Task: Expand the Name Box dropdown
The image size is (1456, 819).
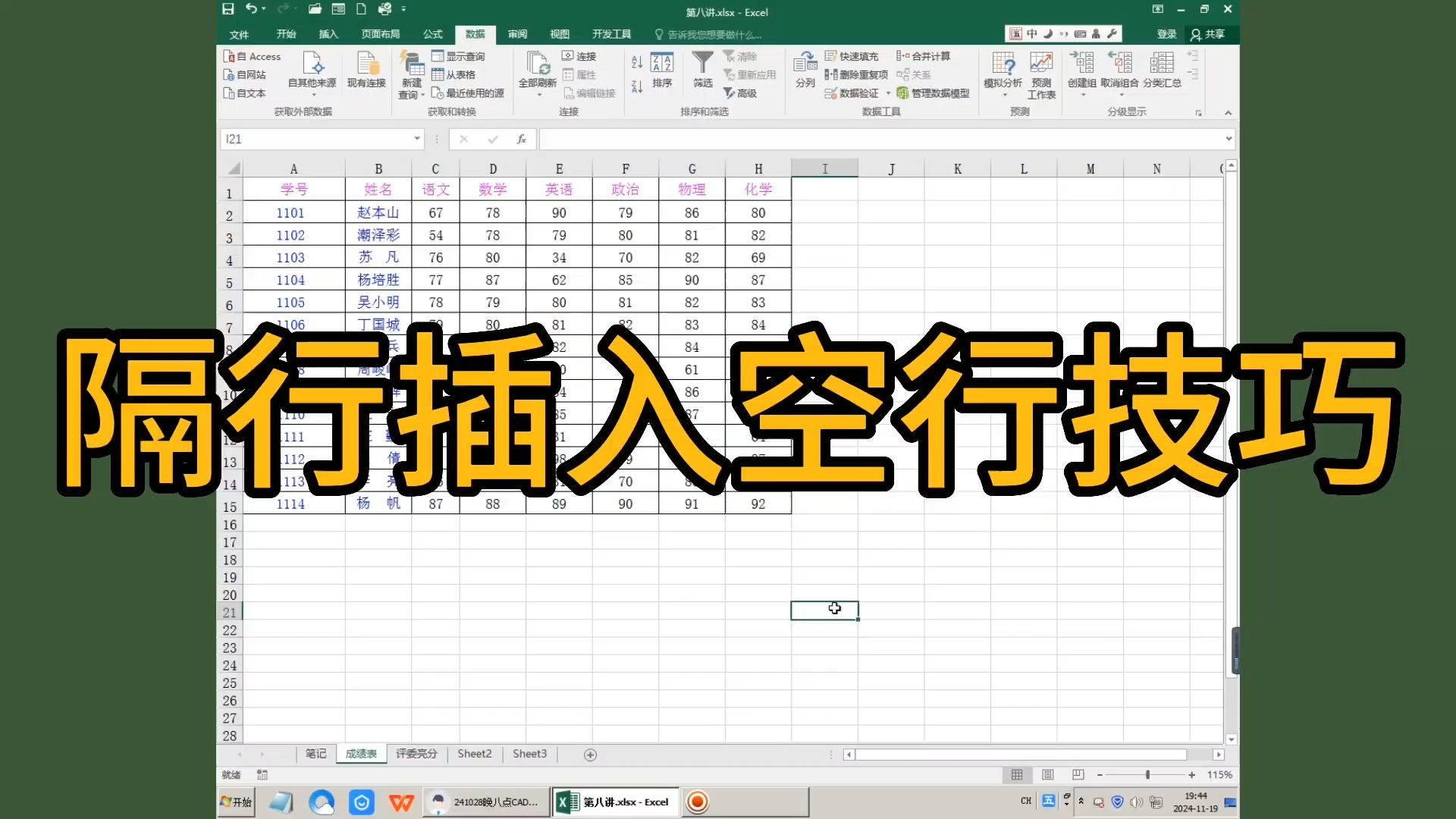Action: coord(417,139)
